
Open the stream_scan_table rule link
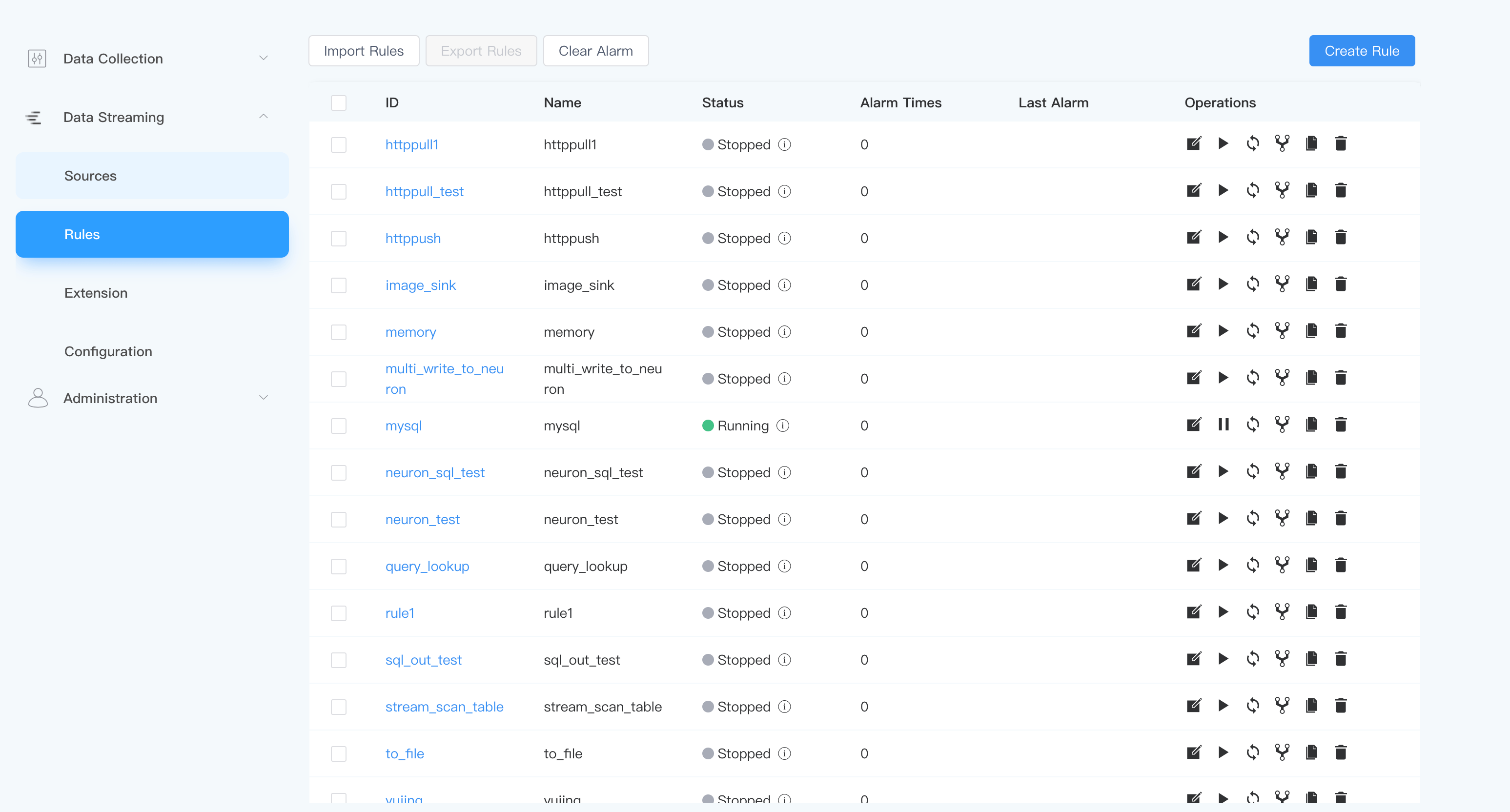click(444, 707)
